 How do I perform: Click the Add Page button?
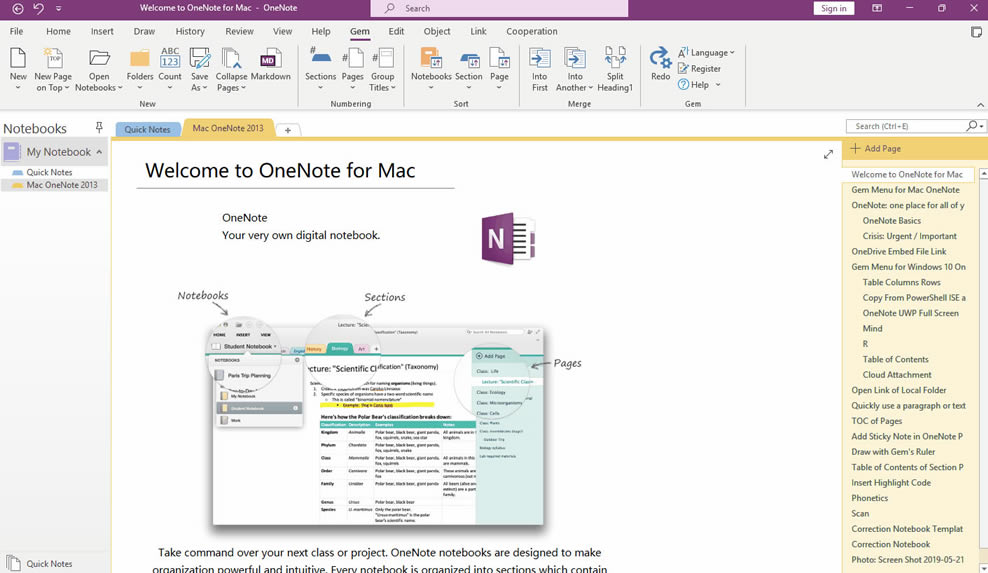click(x=876, y=148)
